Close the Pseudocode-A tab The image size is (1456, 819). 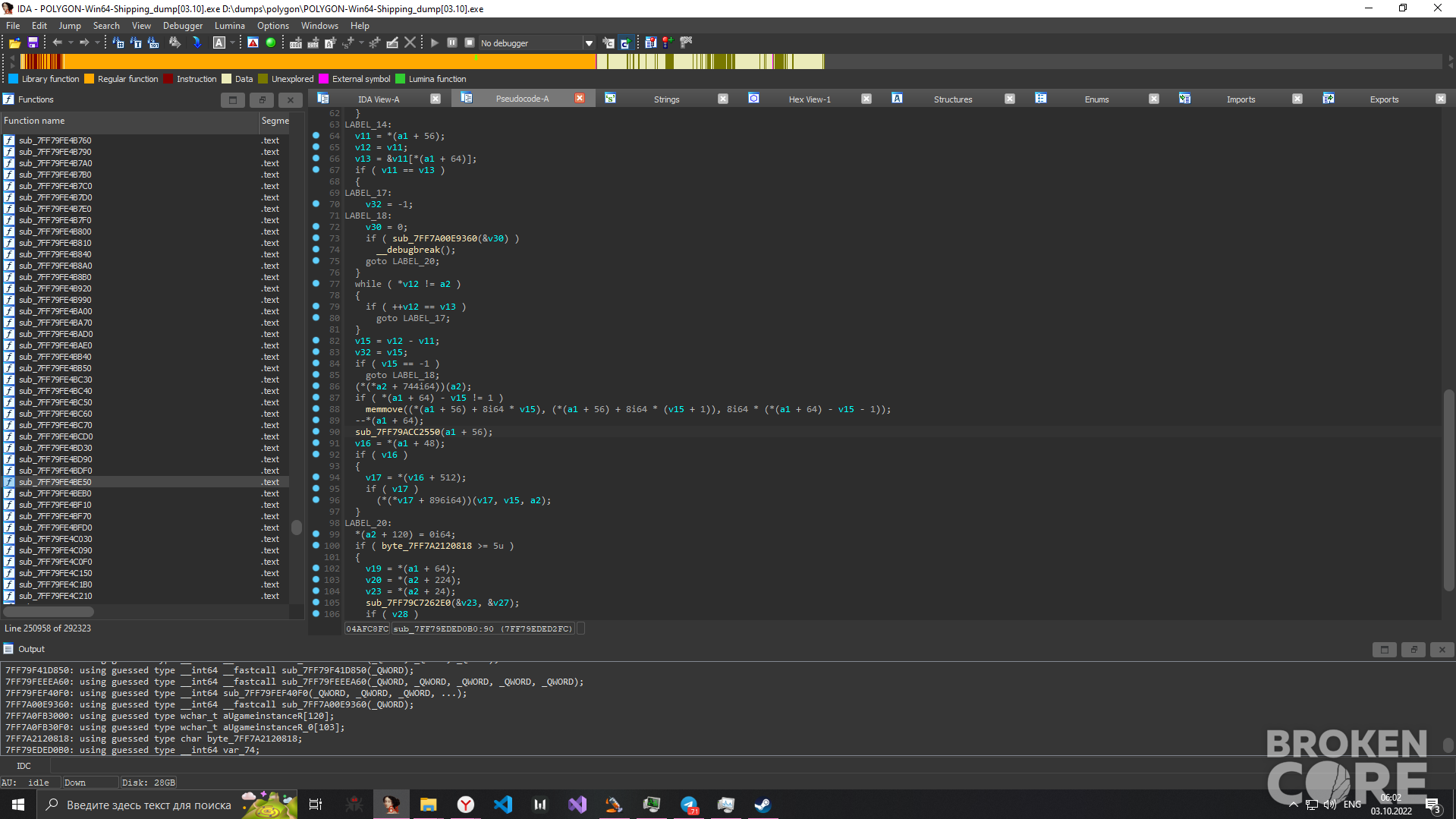580,99
